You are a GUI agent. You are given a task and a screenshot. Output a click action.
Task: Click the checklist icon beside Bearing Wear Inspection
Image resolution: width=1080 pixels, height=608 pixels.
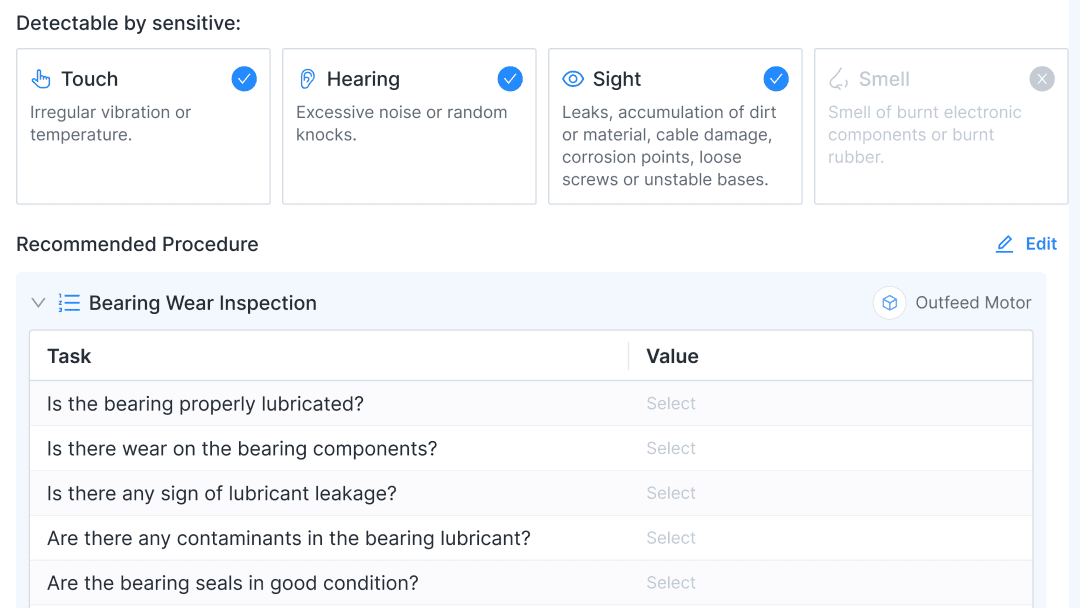(x=69, y=303)
